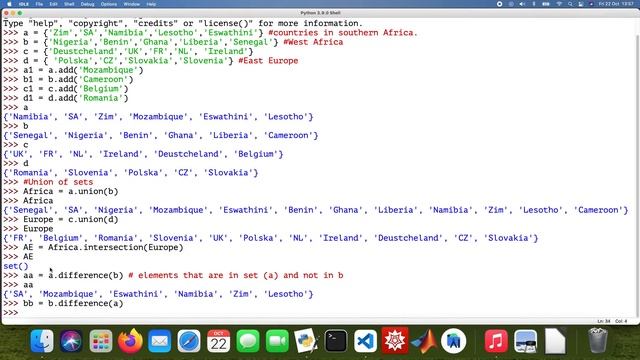Screen dimensions: 640x360
Task: Click the volume icon in the menu bar
Action: tap(522, 4)
